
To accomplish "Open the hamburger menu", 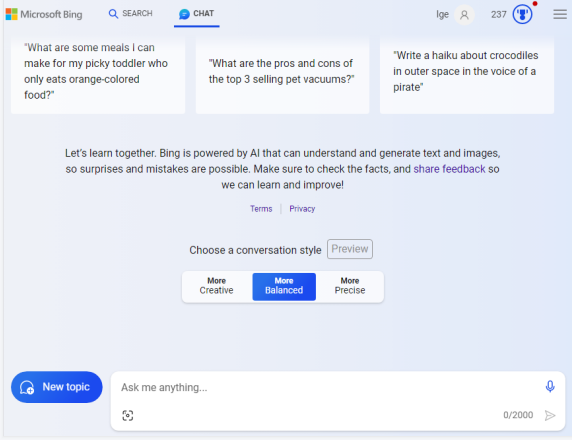I will point(560,14).
